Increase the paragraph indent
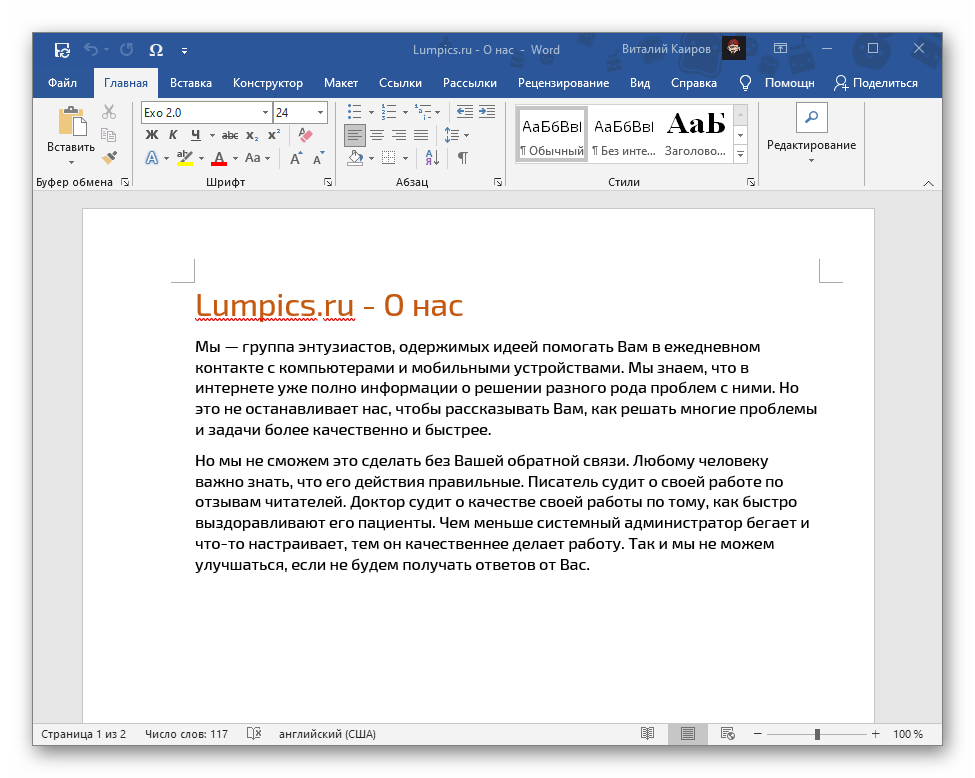The width and height of the screenshot is (975, 778). pos(487,112)
